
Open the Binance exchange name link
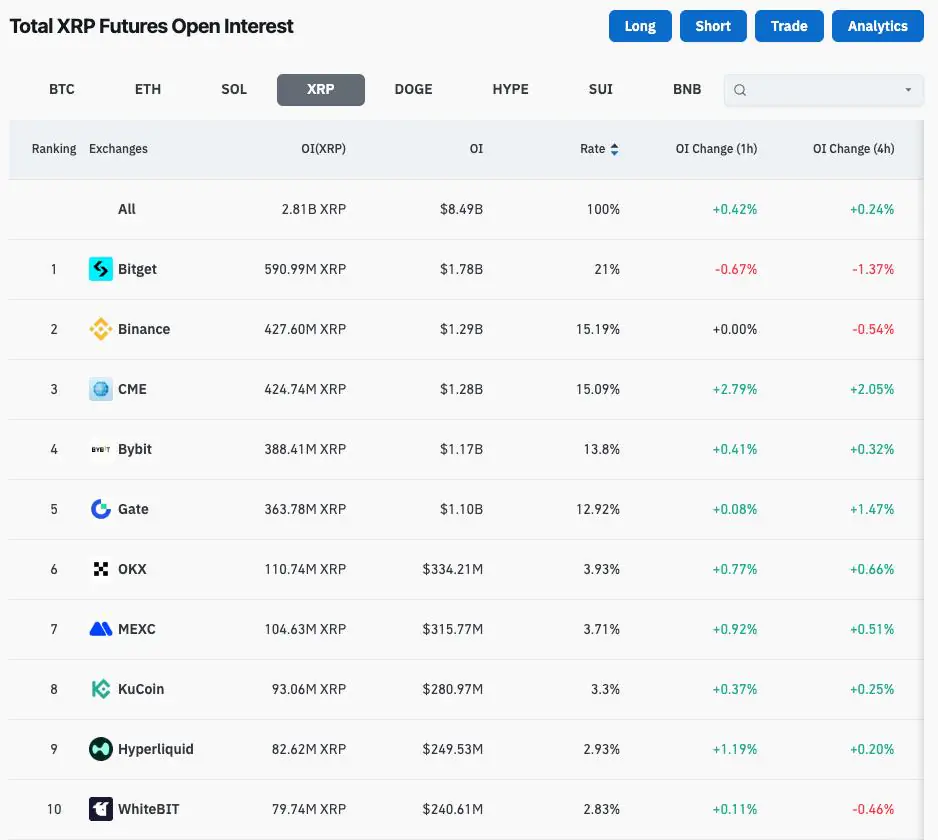point(144,329)
